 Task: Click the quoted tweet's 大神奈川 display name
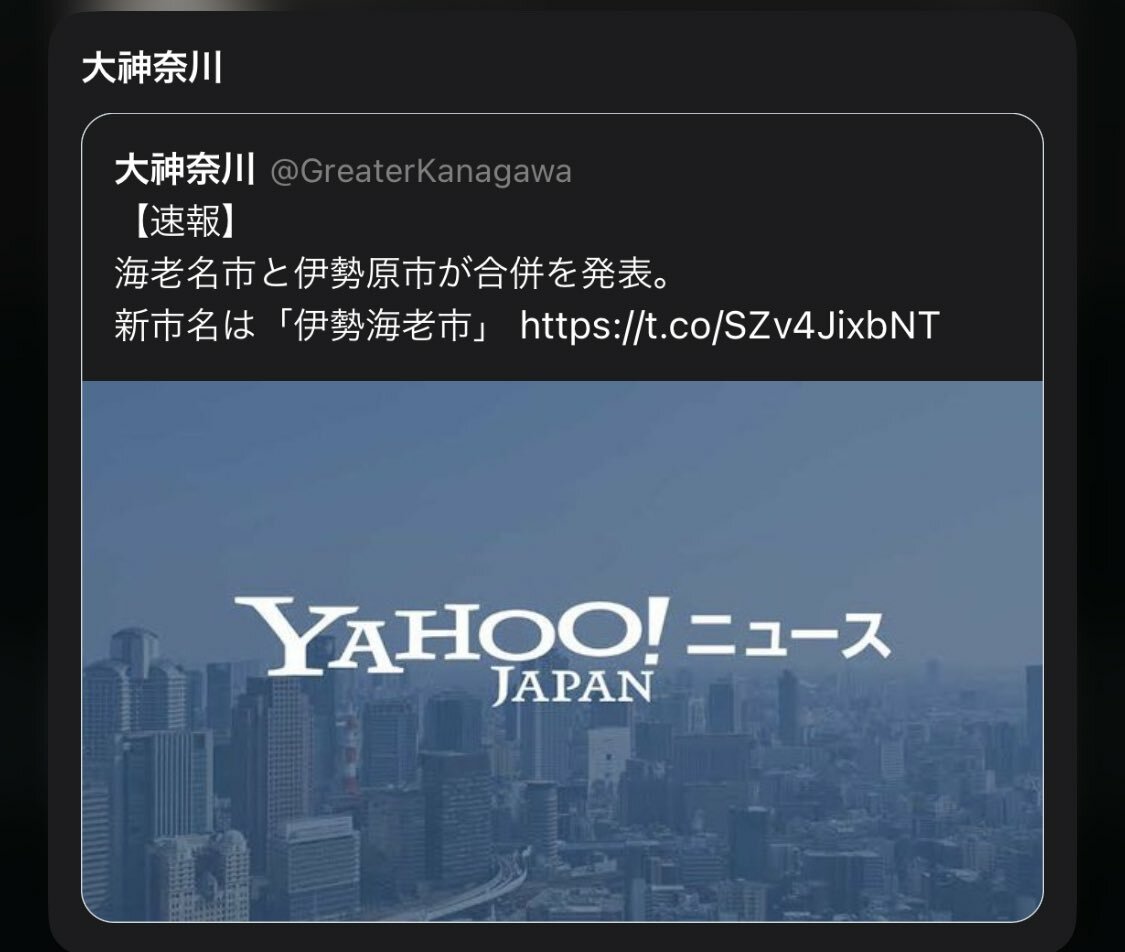click(x=185, y=171)
